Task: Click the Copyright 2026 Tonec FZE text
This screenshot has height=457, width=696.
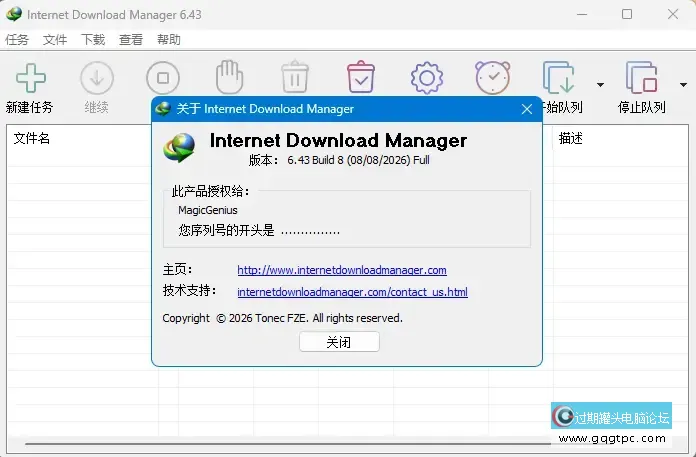Action: 282,318
